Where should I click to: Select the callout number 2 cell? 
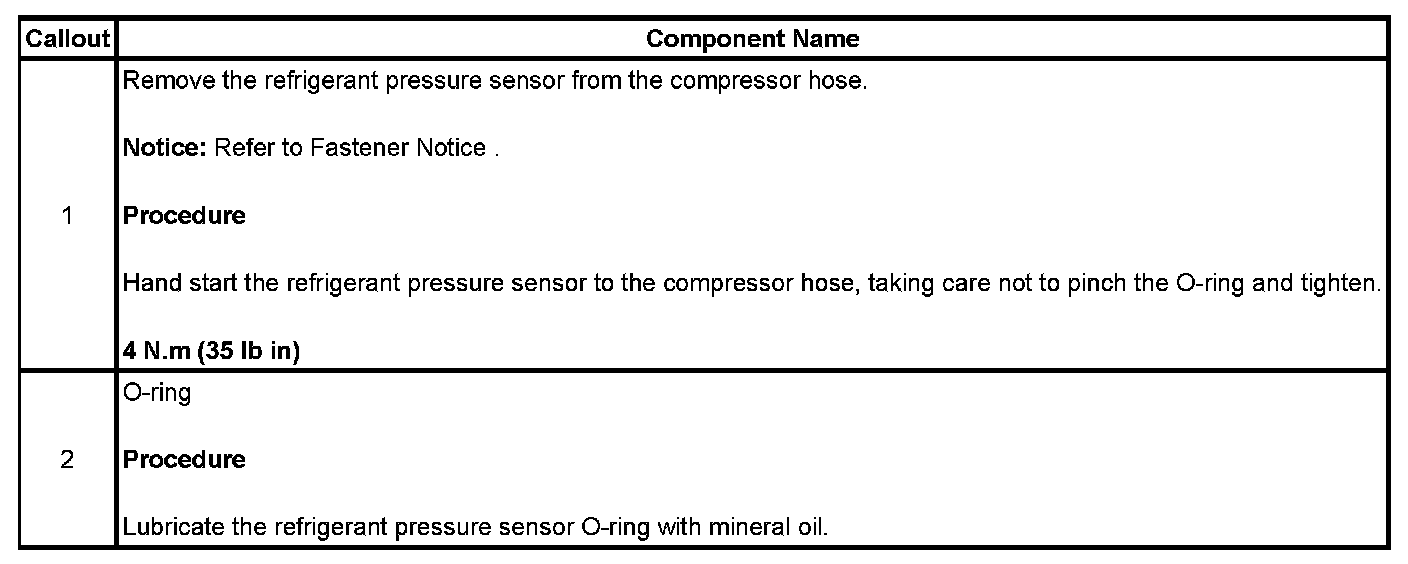(x=67, y=460)
